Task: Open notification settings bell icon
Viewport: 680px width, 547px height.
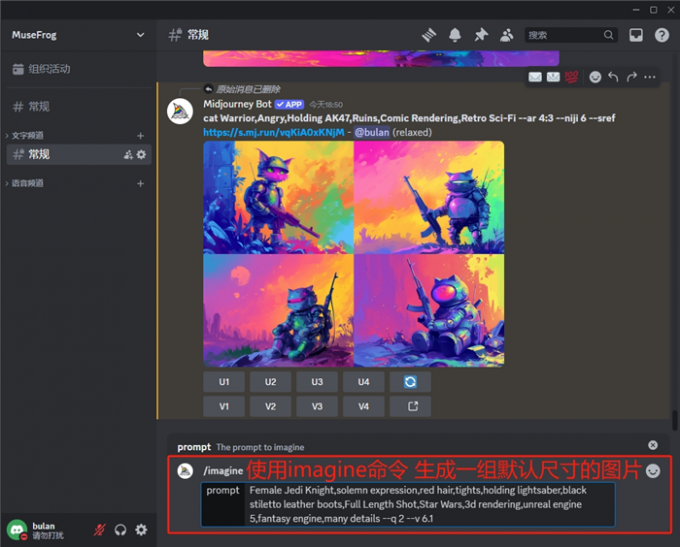Action: click(454, 35)
